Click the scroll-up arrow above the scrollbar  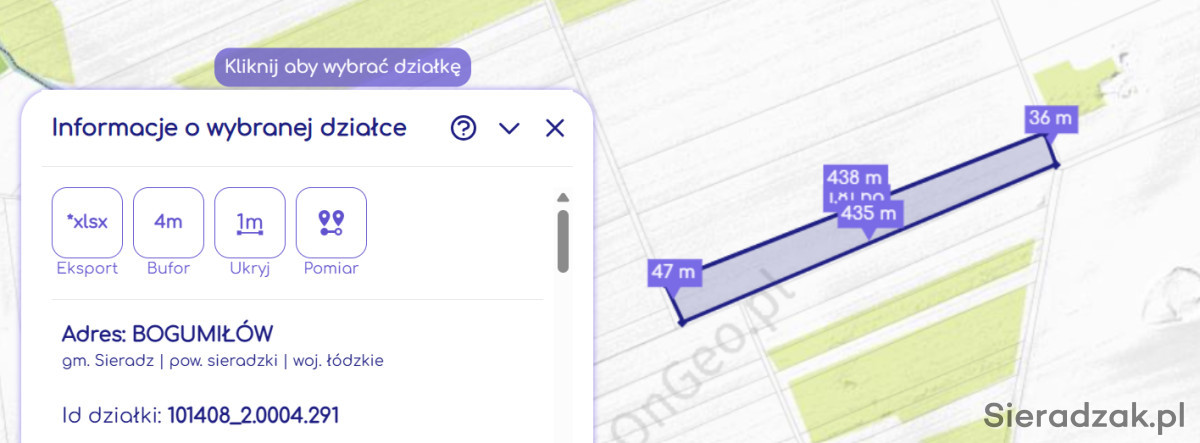[563, 197]
